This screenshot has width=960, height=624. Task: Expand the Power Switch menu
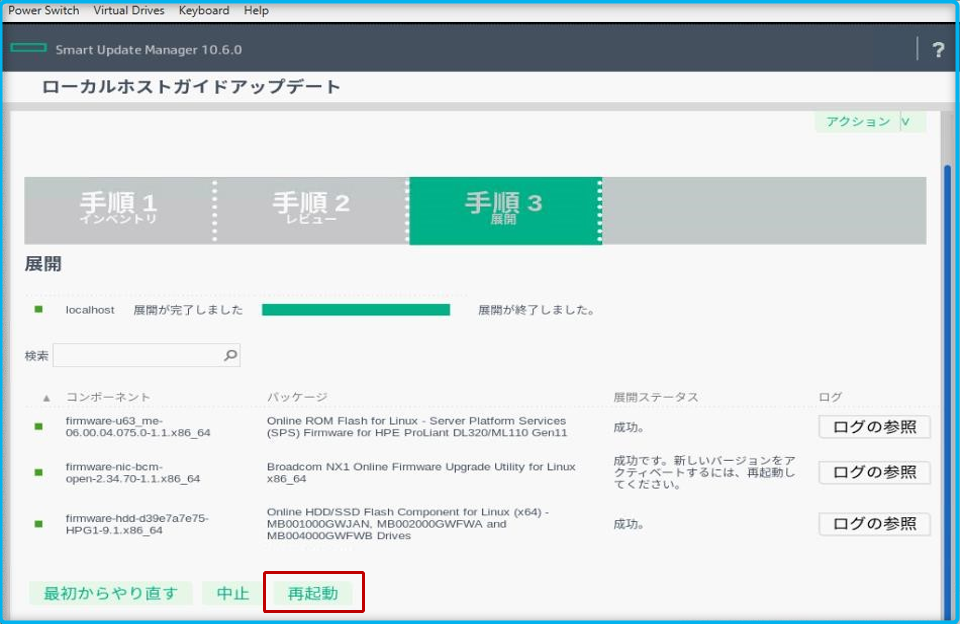click(x=42, y=10)
